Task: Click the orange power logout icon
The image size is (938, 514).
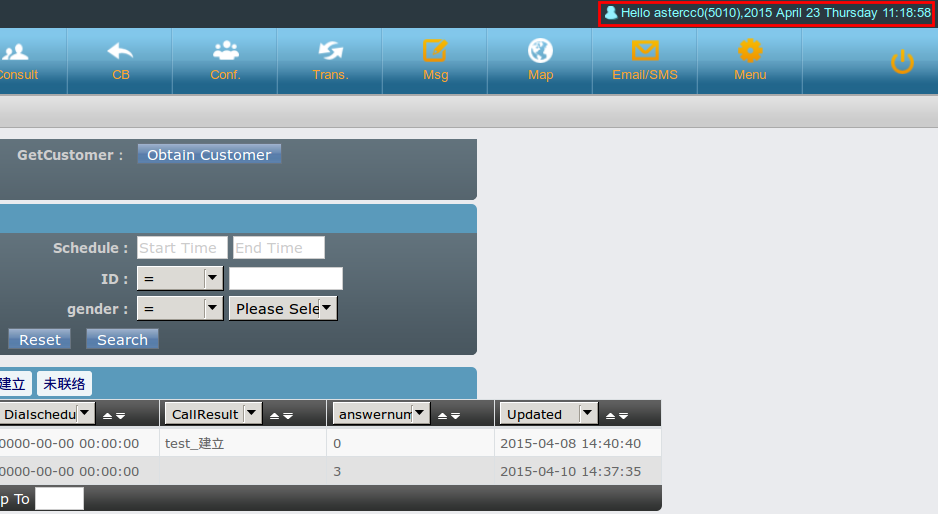Action: point(902,62)
